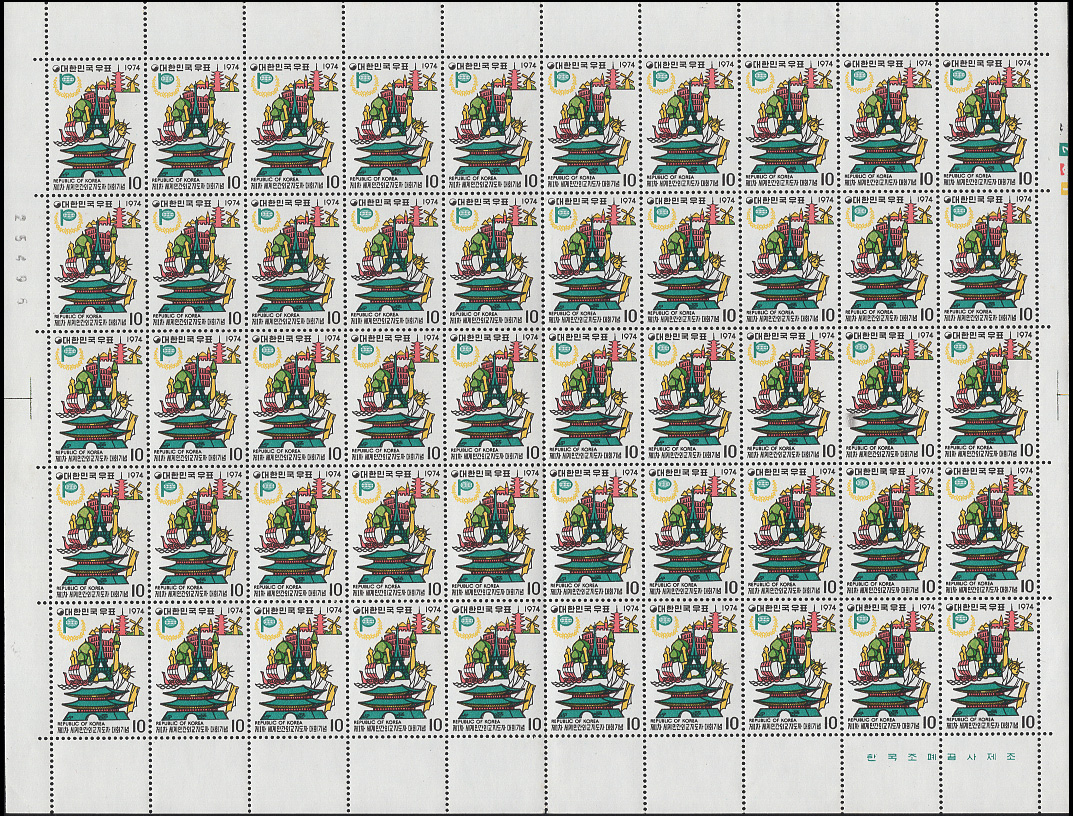Click the green color check mark in margin
The width and height of the screenshot is (1073, 816).
1063,149
